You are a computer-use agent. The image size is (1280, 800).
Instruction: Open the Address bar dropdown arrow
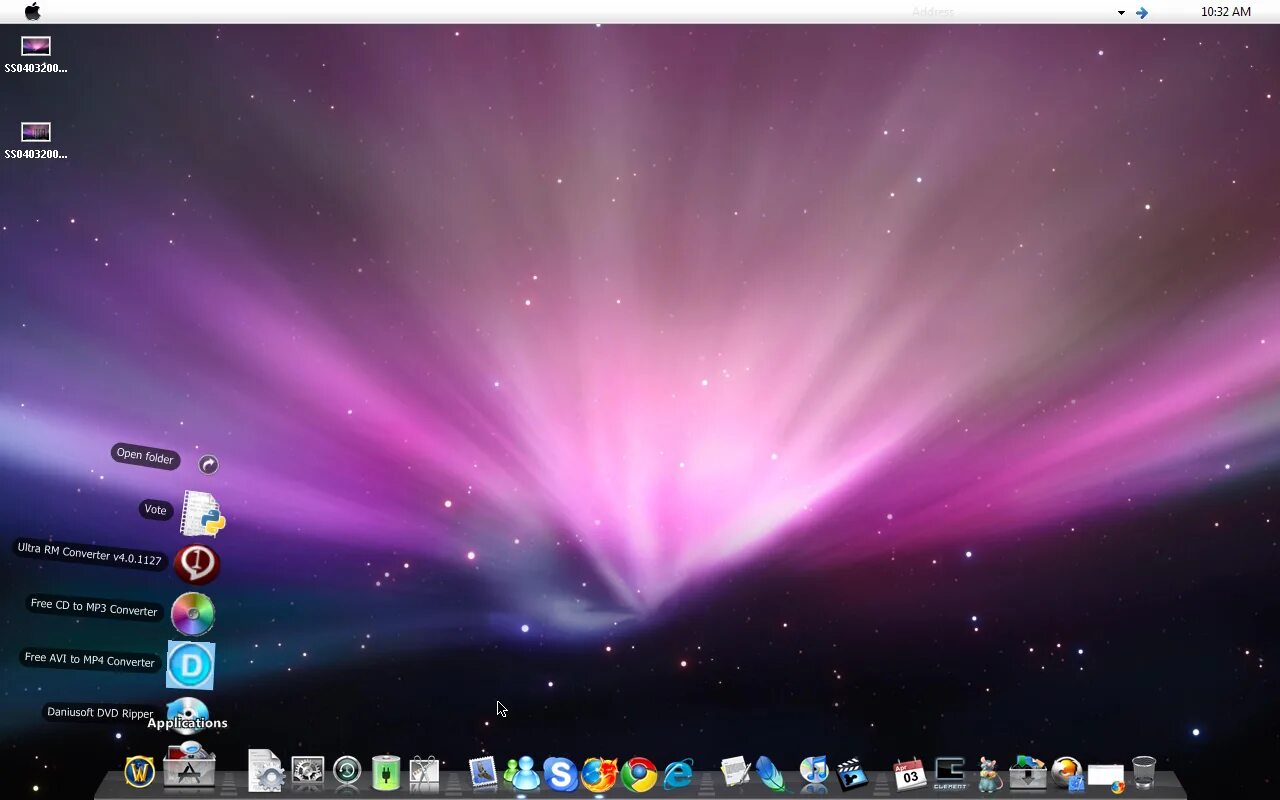1121,12
